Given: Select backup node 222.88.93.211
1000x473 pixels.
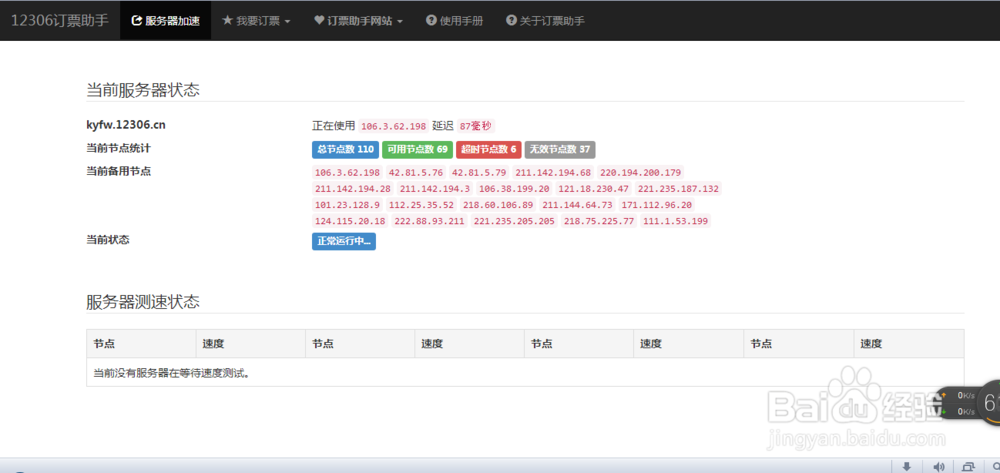Looking at the screenshot, I should (430, 221).
